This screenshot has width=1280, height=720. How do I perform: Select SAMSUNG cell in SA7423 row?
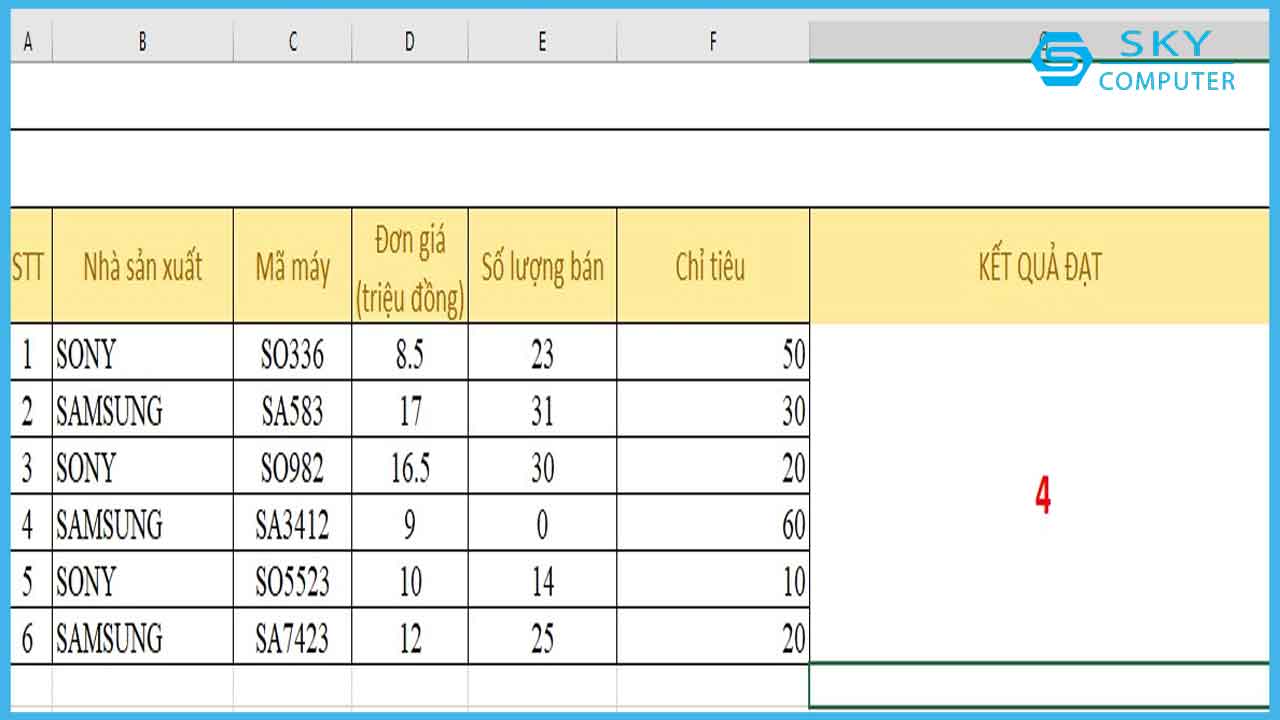click(x=143, y=637)
